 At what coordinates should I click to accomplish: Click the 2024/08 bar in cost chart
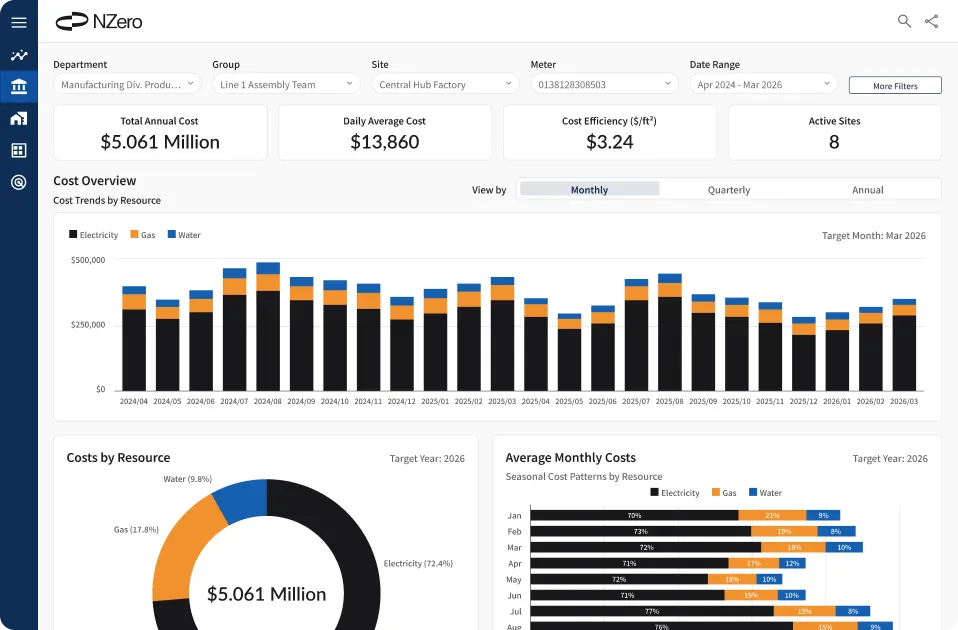point(268,330)
